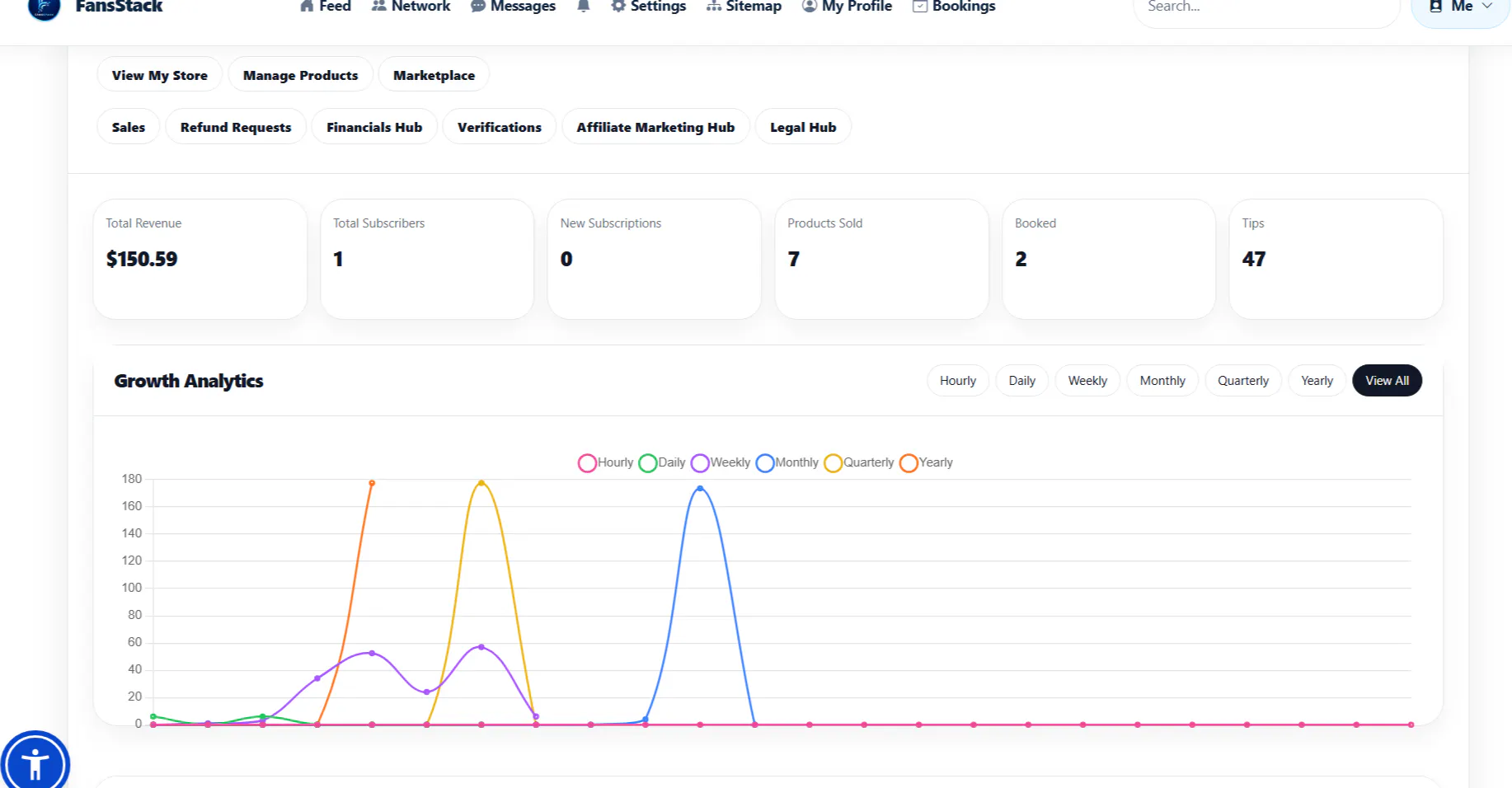
Task: Open the accessibility widget icon
Action: (x=35, y=764)
